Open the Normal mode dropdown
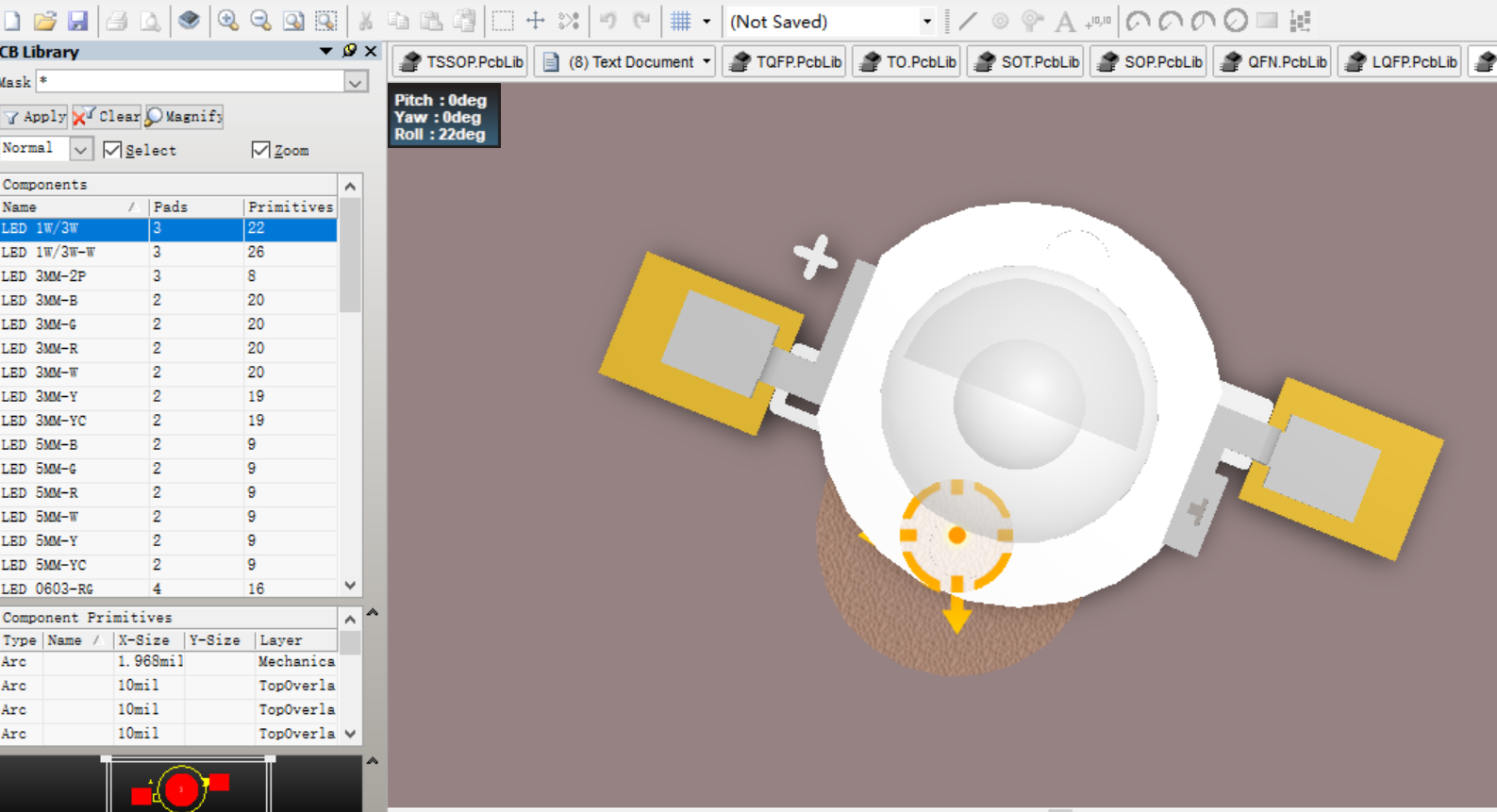 [81, 149]
